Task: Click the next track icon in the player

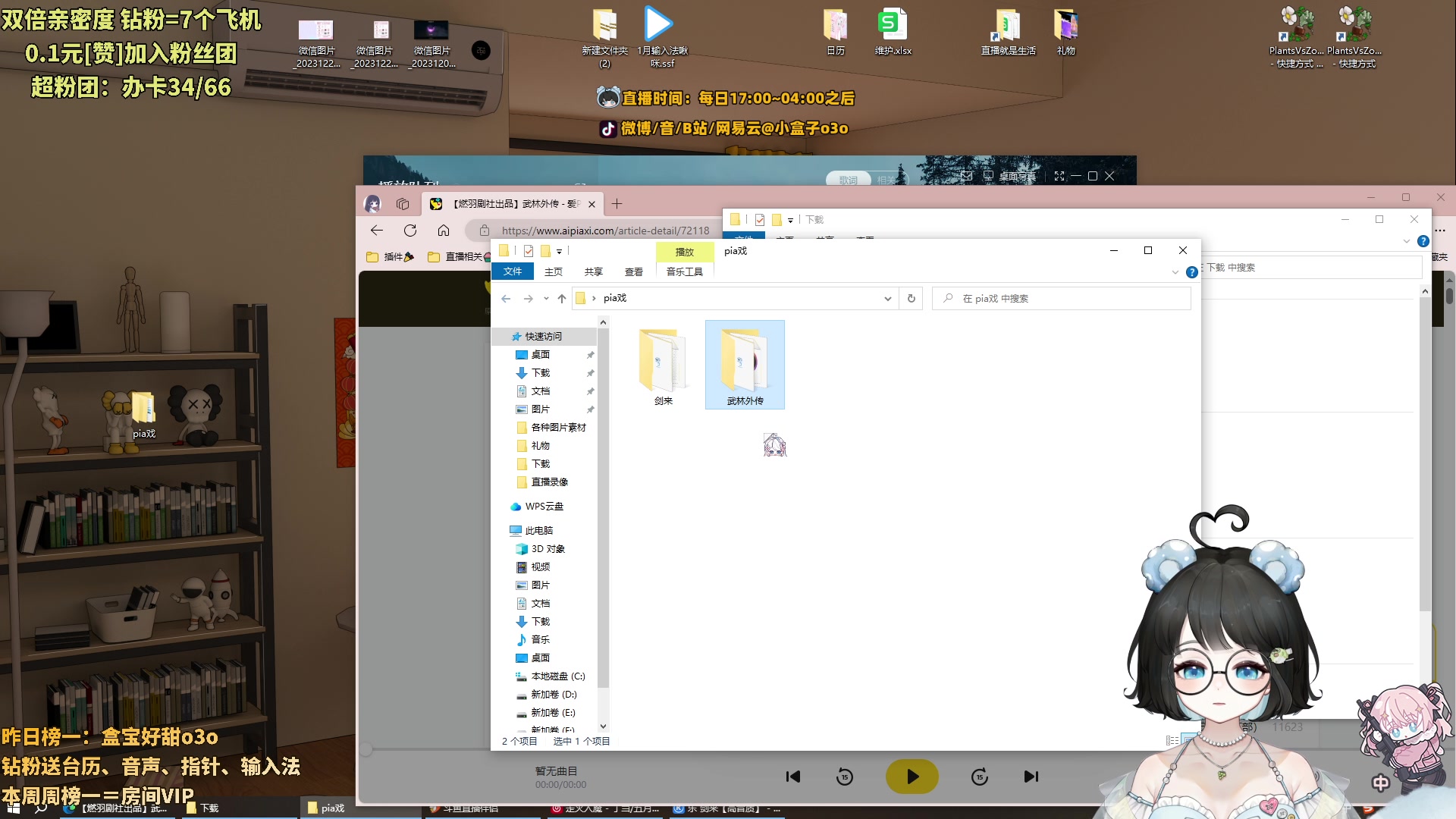Action: pos(1030,777)
